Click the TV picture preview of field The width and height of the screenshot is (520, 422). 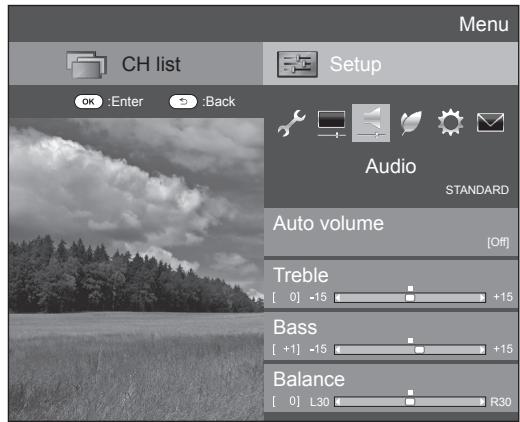pyautogui.click(x=136, y=269)
